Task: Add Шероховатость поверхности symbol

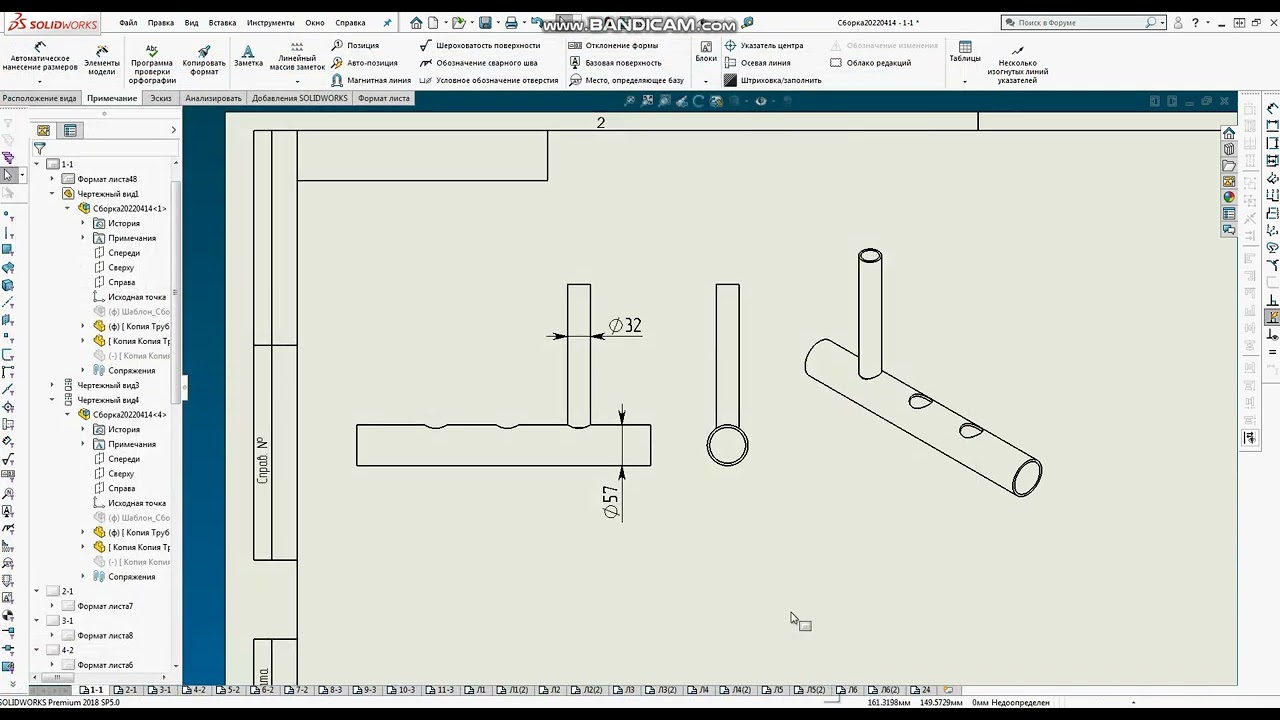Action: [x=480, y=45]
